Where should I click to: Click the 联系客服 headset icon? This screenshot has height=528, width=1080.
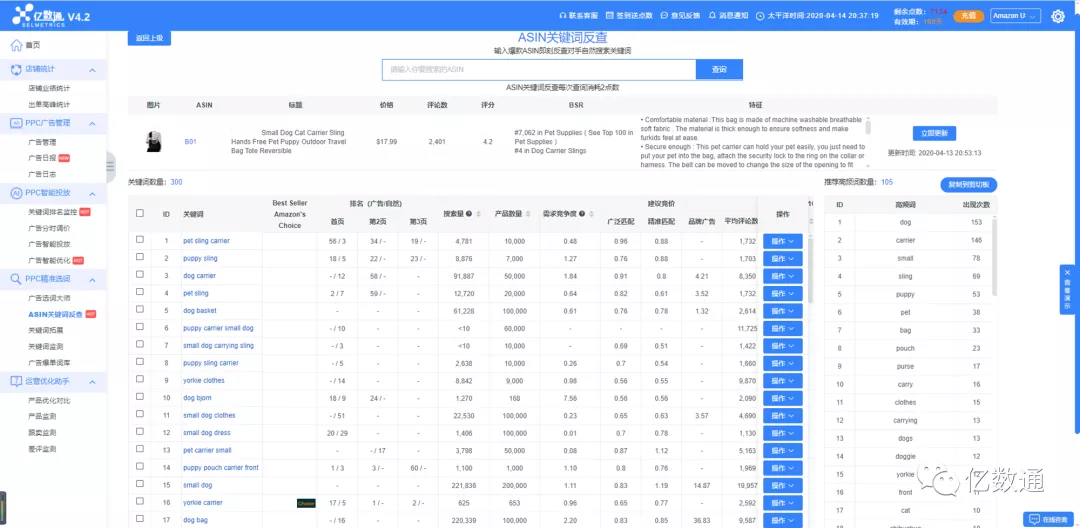562,16
